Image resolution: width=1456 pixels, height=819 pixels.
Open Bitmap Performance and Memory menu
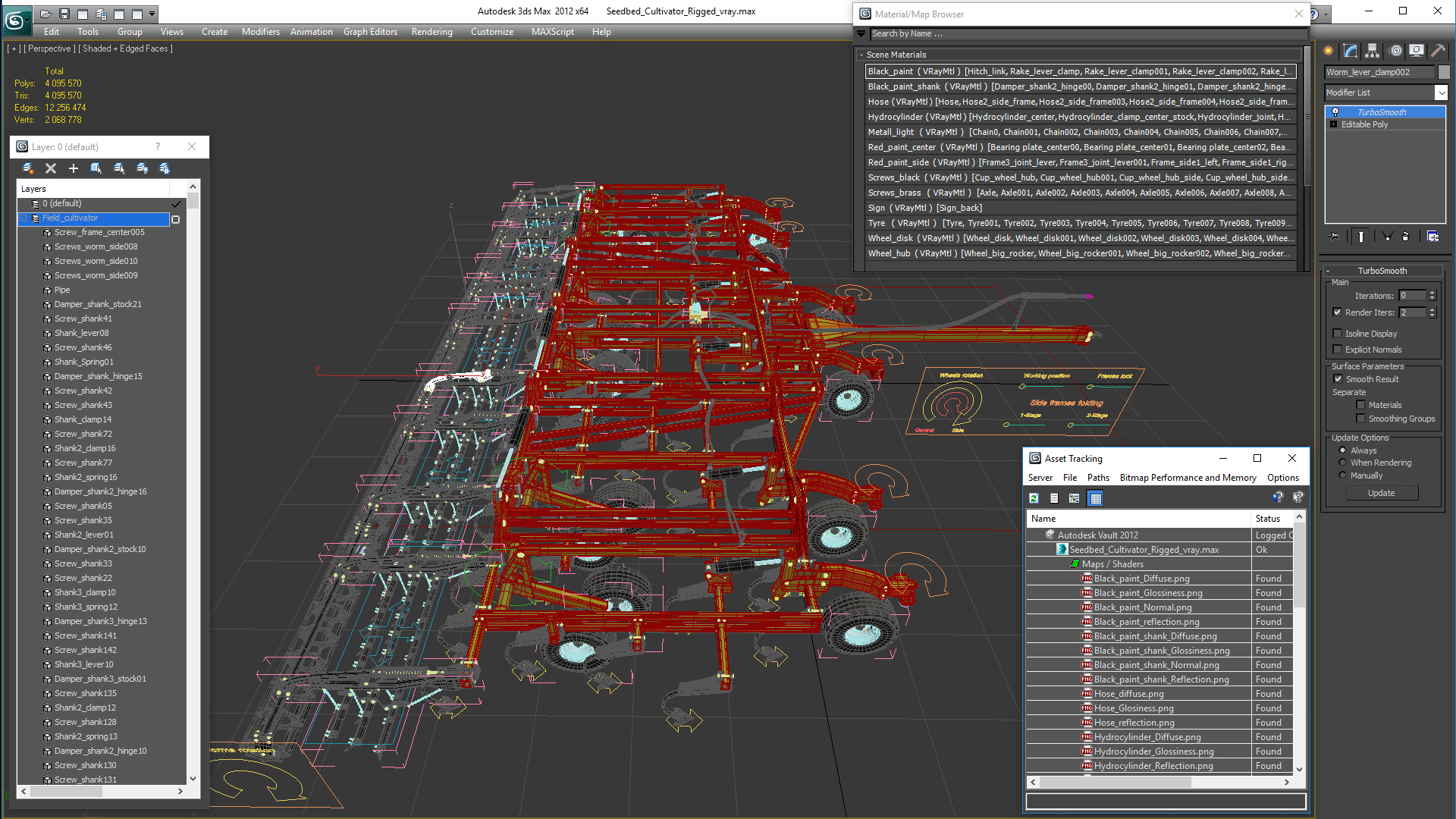[x=1188, y=478]
